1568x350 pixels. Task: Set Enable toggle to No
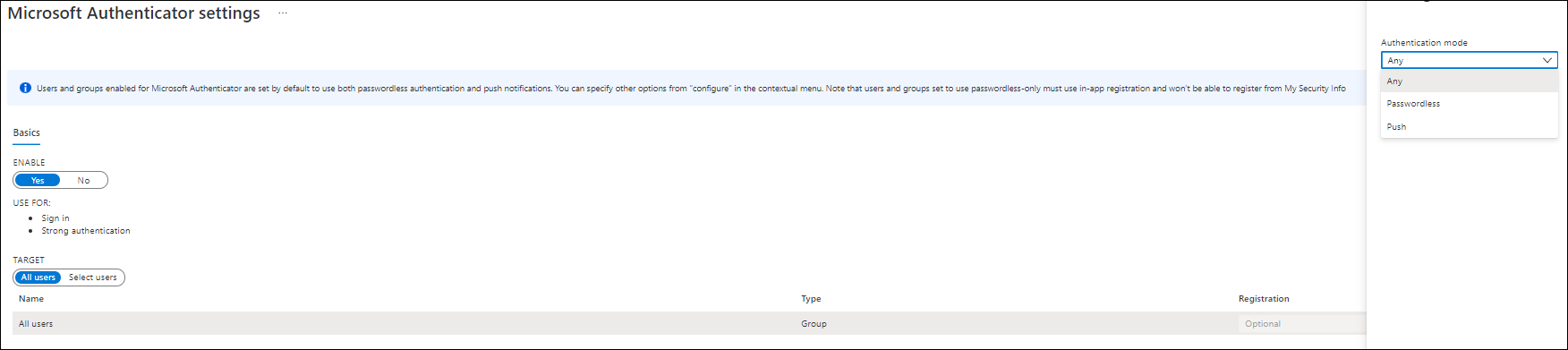tap(83, 181)
